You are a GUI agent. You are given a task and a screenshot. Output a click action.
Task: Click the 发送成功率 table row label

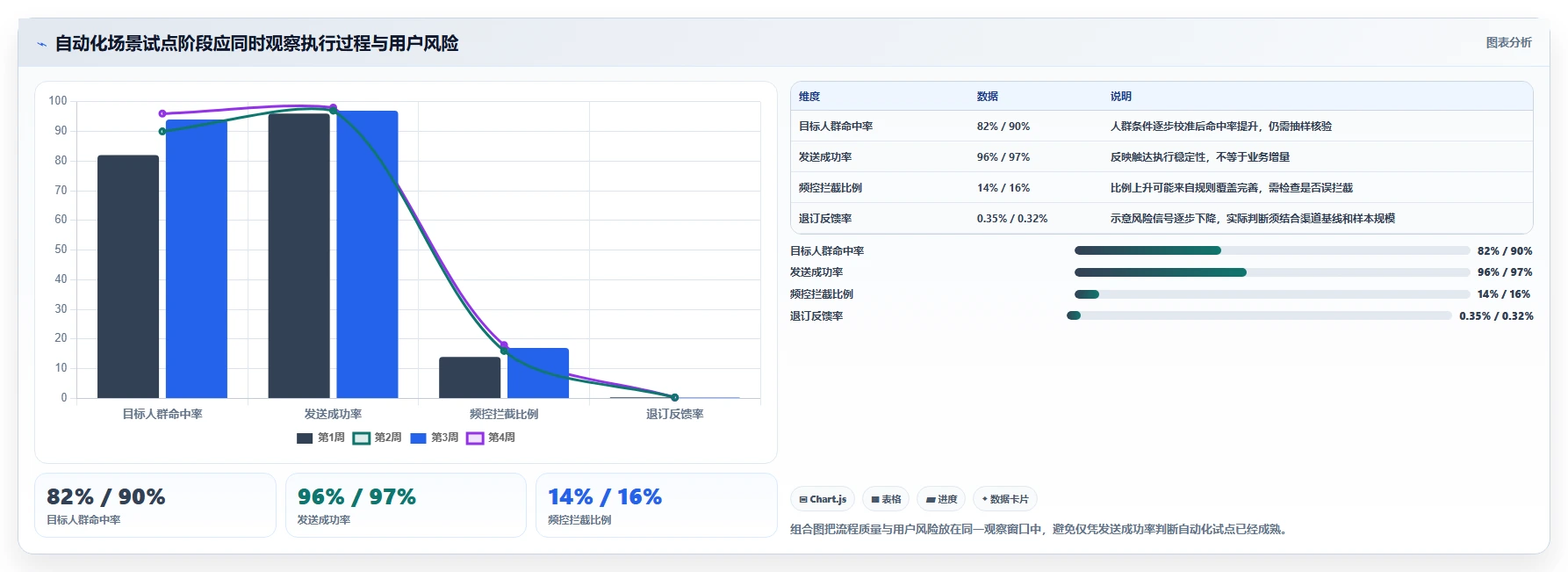click(825, 157)
